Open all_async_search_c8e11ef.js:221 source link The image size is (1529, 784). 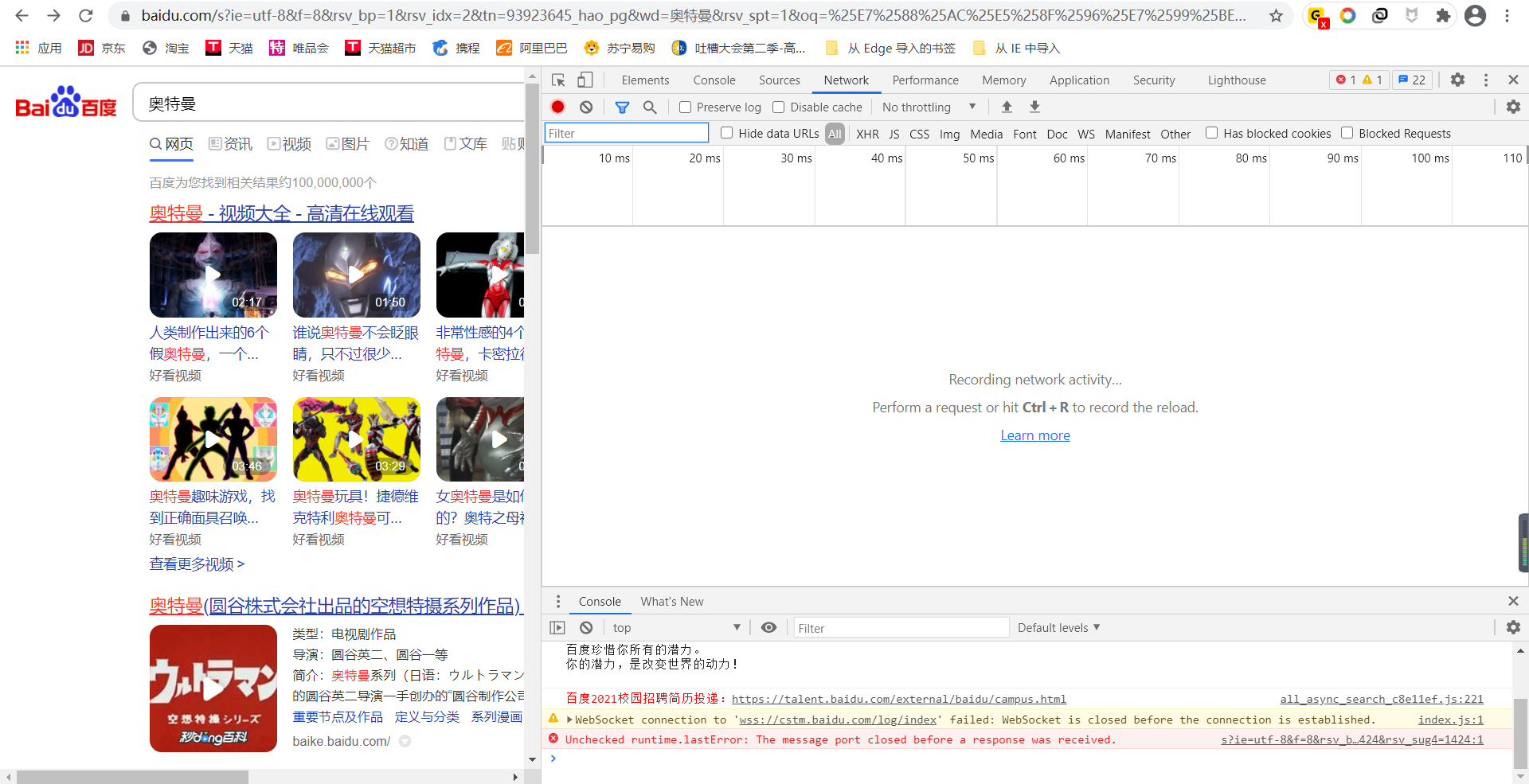1382,699
